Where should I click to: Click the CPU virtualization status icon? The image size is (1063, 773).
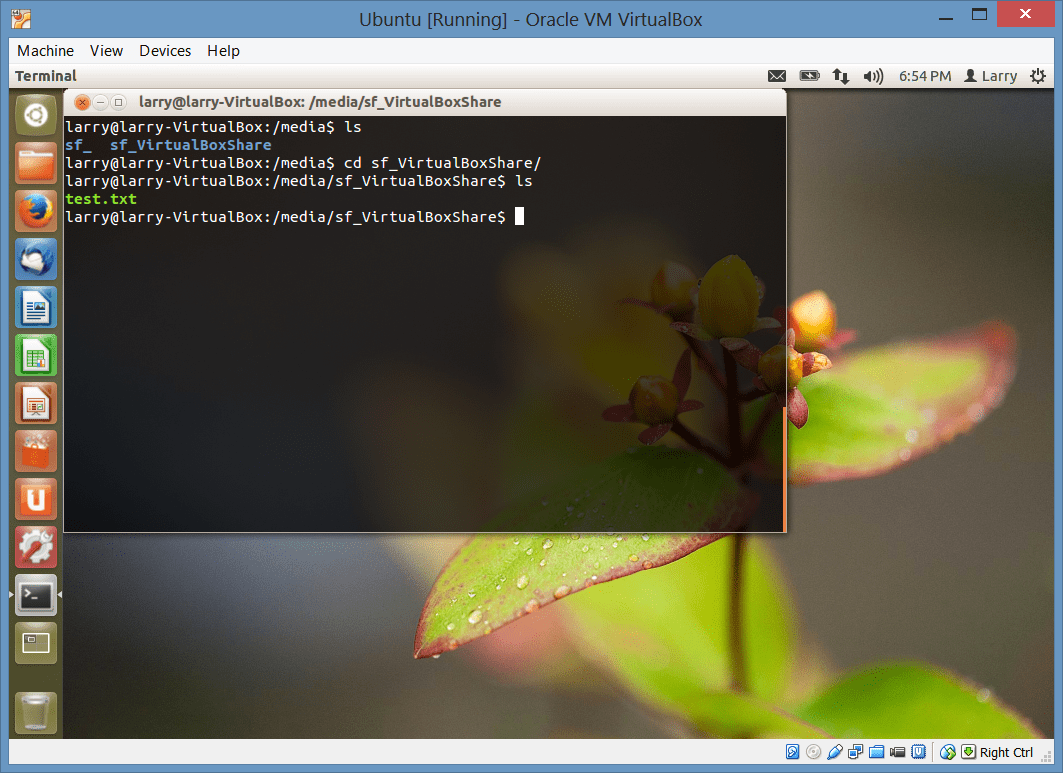click(919, 751)
